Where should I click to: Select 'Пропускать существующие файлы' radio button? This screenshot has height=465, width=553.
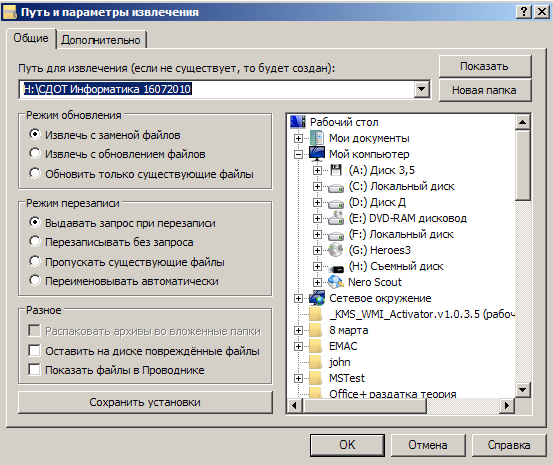(x=35, y=261)
